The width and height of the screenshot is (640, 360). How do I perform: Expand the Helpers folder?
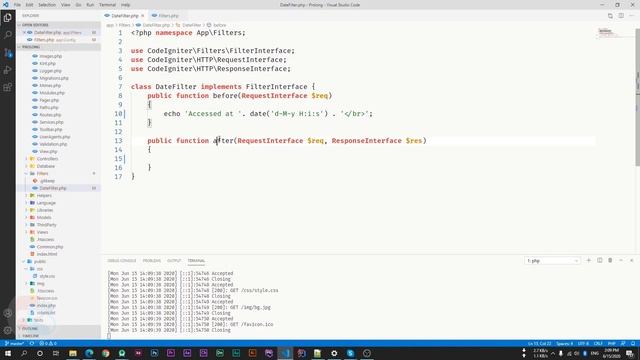(x=44, y=196)
